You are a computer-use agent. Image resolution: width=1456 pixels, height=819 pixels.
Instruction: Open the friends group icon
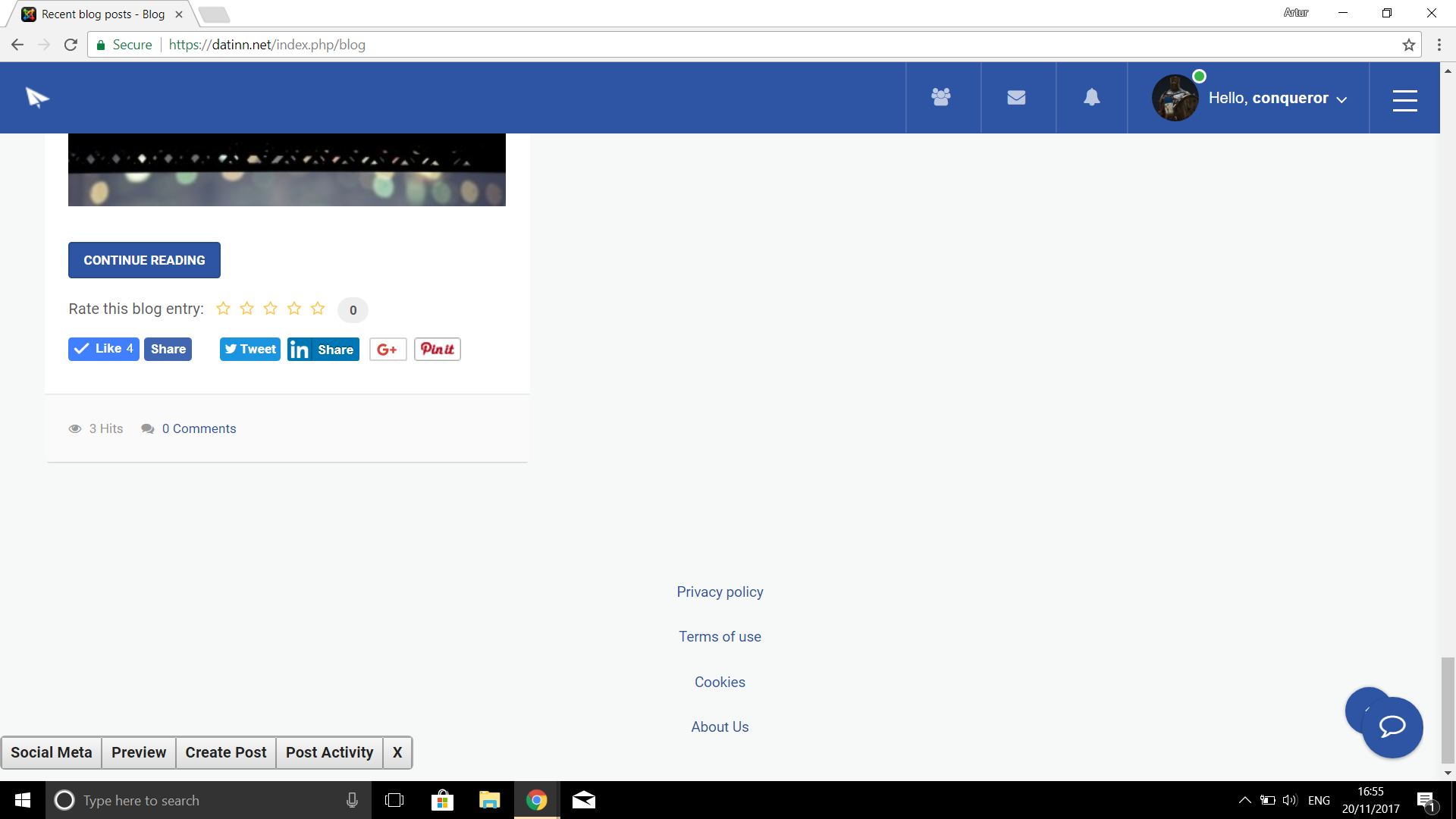pyautogui.click(x=941, y=97)
